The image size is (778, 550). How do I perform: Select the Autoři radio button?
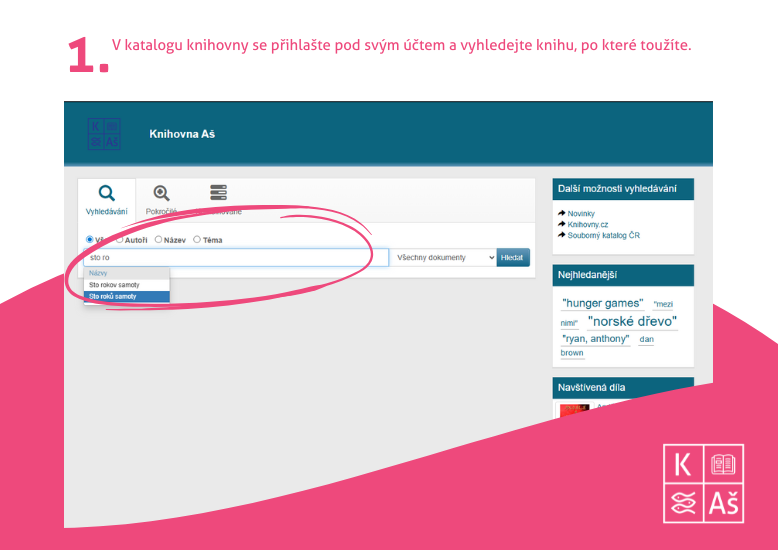pyautogui.click(x=120, y=240)
